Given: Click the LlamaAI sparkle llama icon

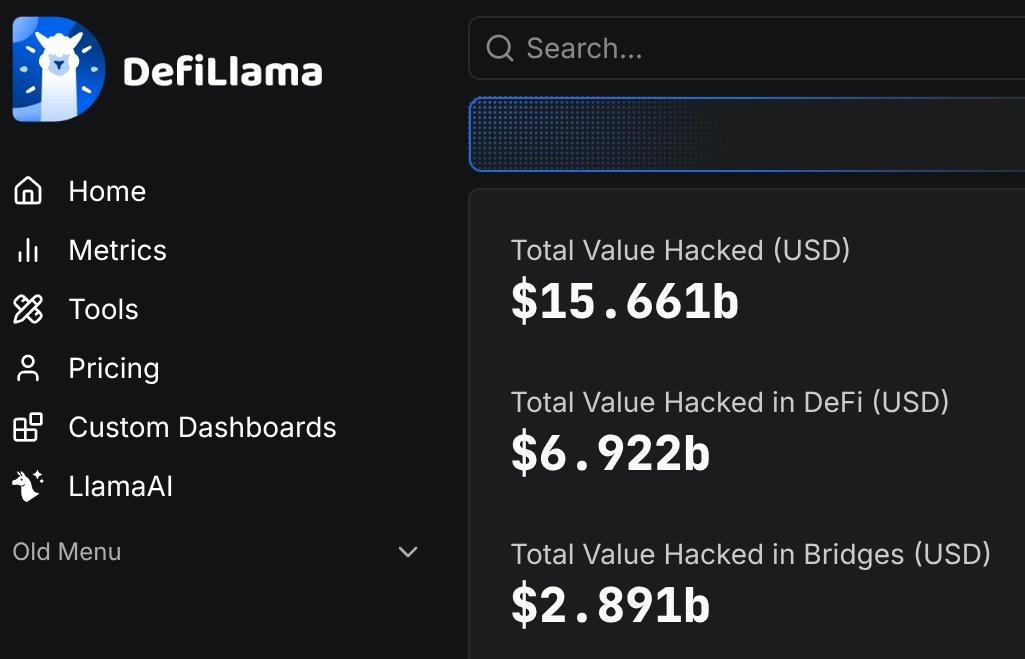Looking at the screenshot, I should tap(27, 486).
